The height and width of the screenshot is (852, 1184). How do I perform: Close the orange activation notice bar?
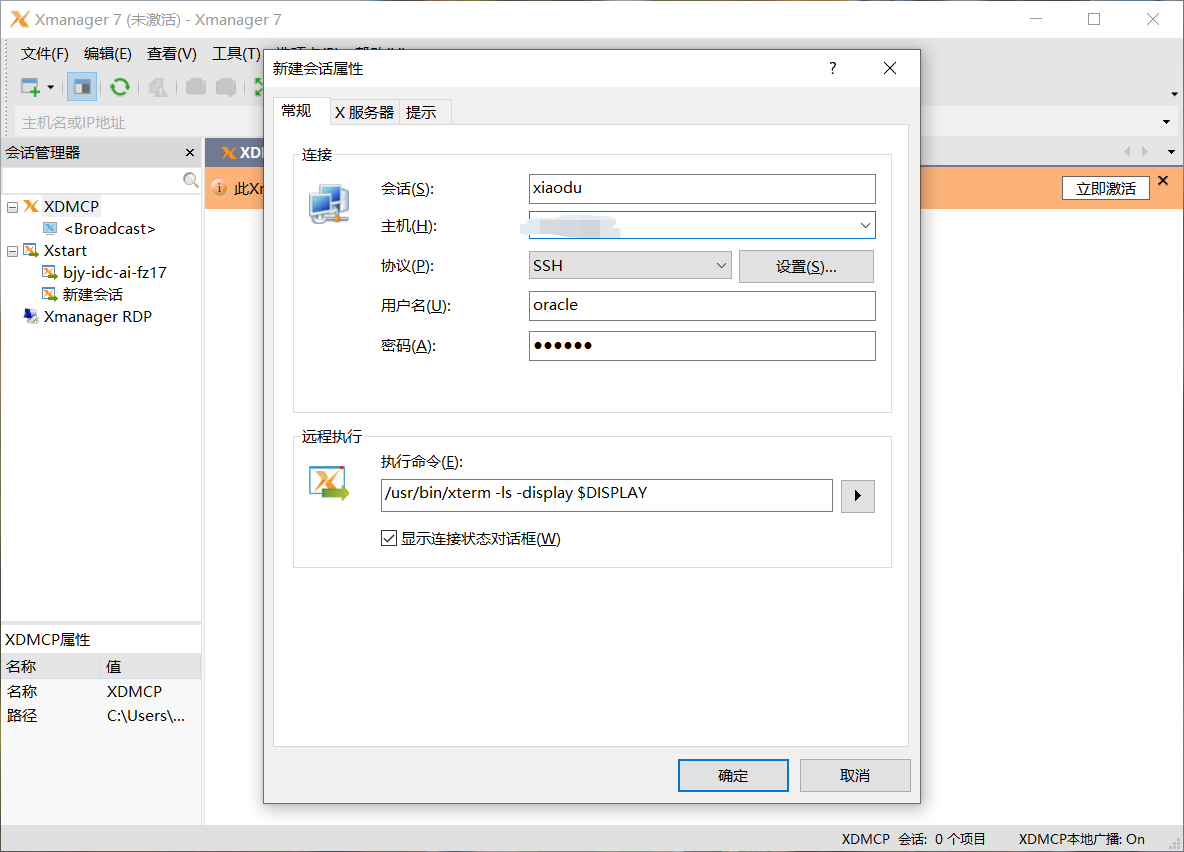coord(1163,181)
